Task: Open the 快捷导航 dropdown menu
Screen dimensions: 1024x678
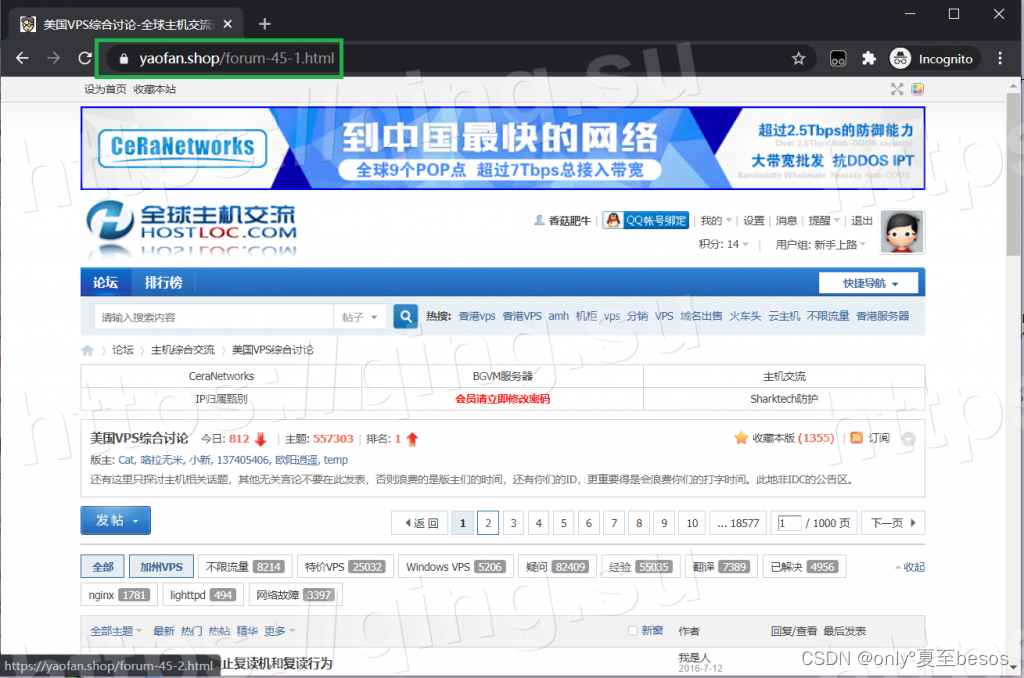Action: 868,282
